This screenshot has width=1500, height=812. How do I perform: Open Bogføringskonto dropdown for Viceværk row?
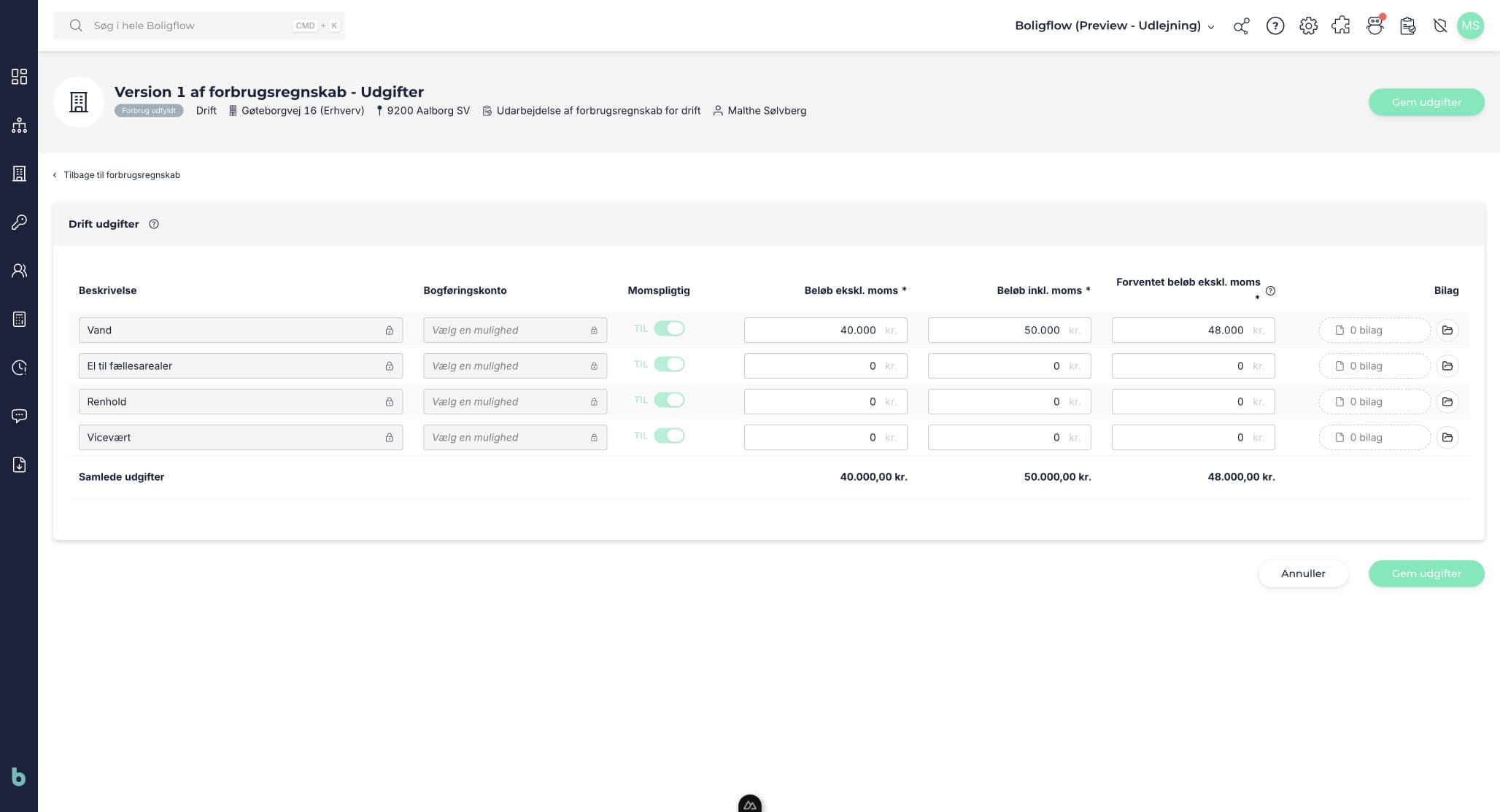[515, 437]
